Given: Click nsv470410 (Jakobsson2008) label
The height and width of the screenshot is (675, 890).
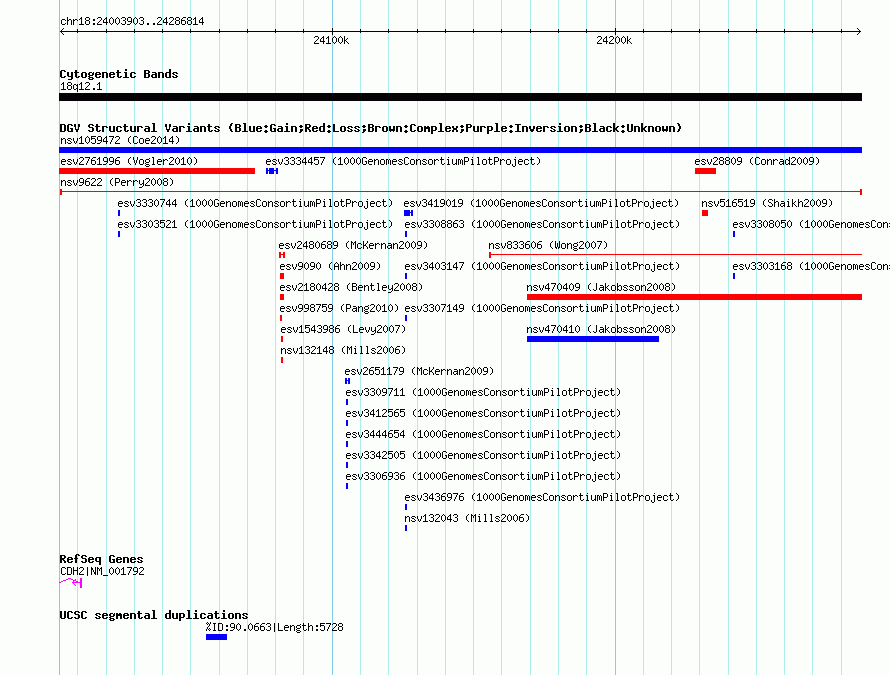Looking at the screenshot, I should point(601,329).
